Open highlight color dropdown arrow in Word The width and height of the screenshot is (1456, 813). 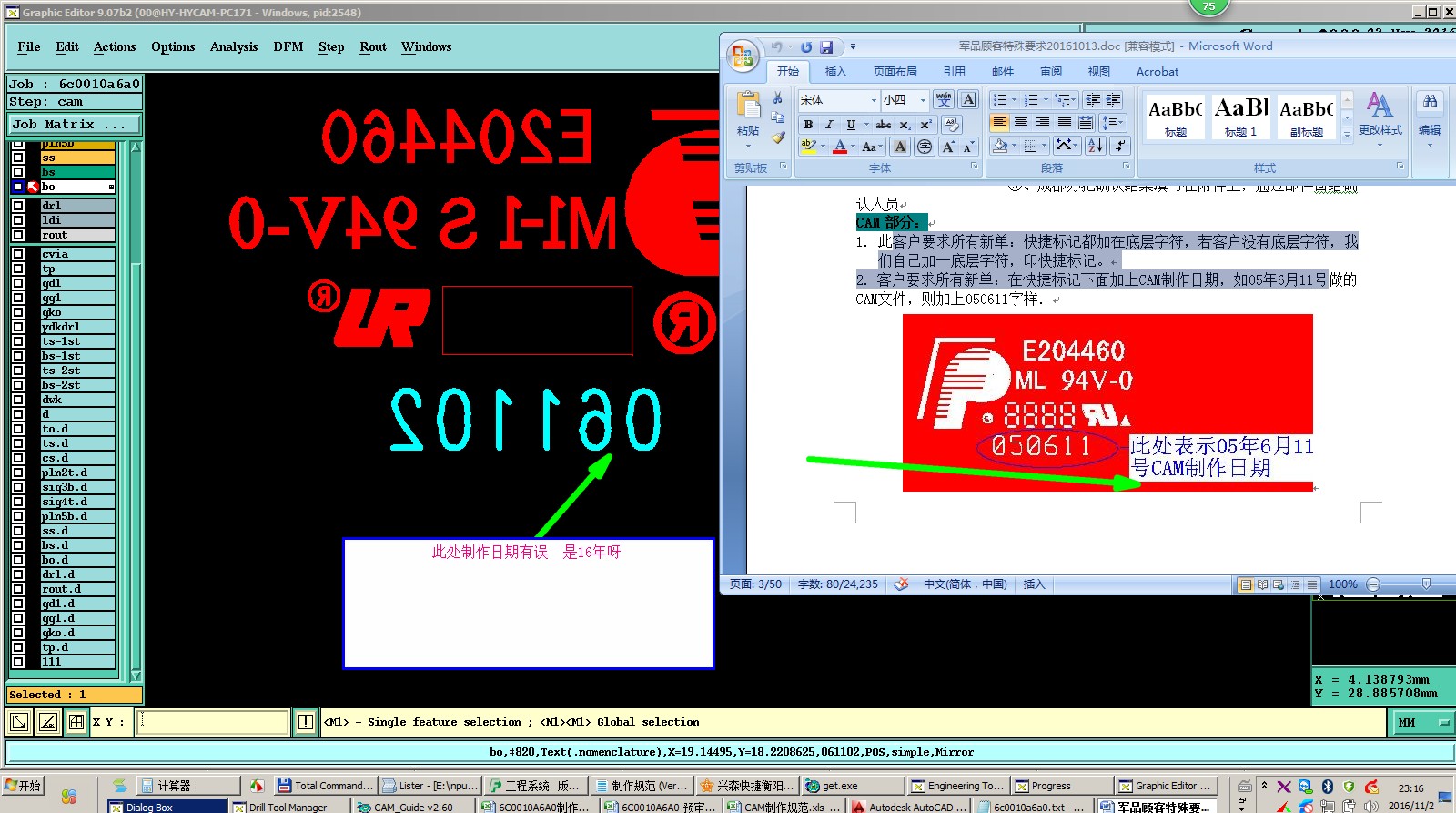click(x=823, y=147)
